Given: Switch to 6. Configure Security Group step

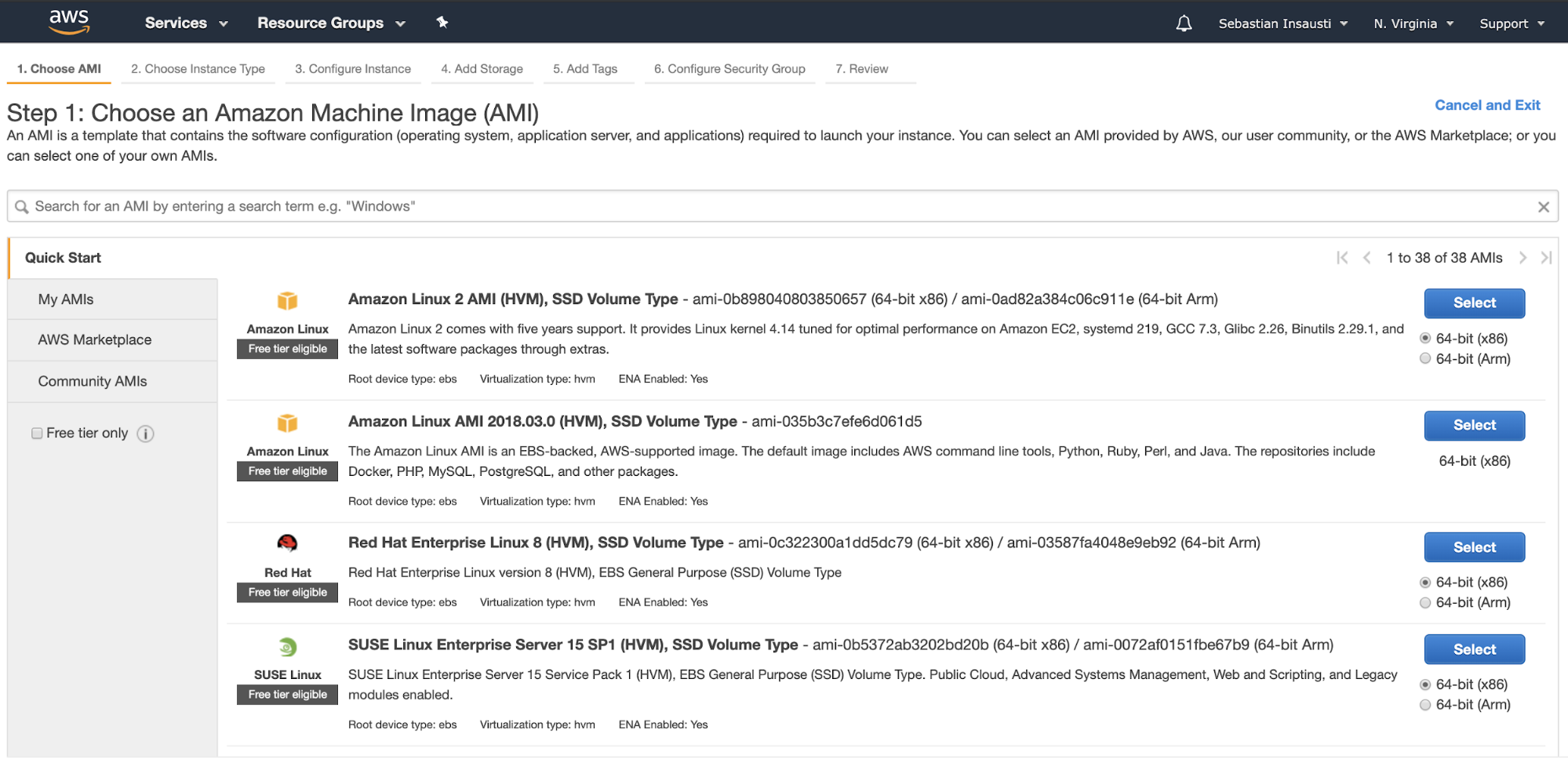Looking at the screenshot, I should point(729,69).
